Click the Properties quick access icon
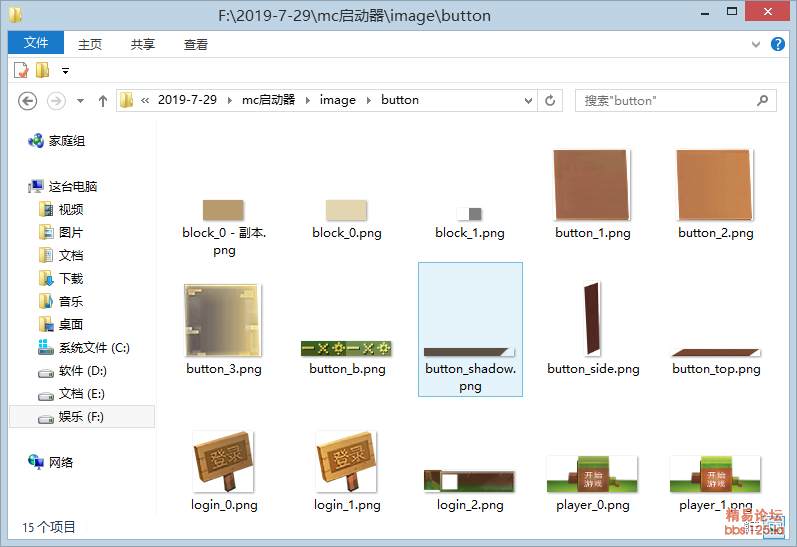The width and height of the screenshot is (797, 547). [x=21, y=70]
